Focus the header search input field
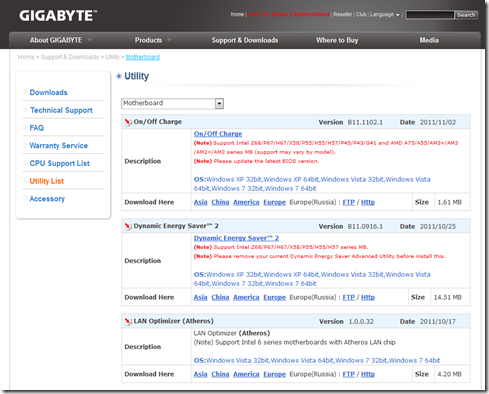Image resolution: width=489 pixels, height=394 pixels. click(430, 15)
